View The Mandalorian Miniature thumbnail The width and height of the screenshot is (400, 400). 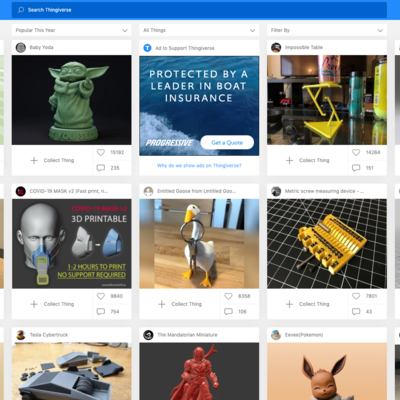[199, 371]
